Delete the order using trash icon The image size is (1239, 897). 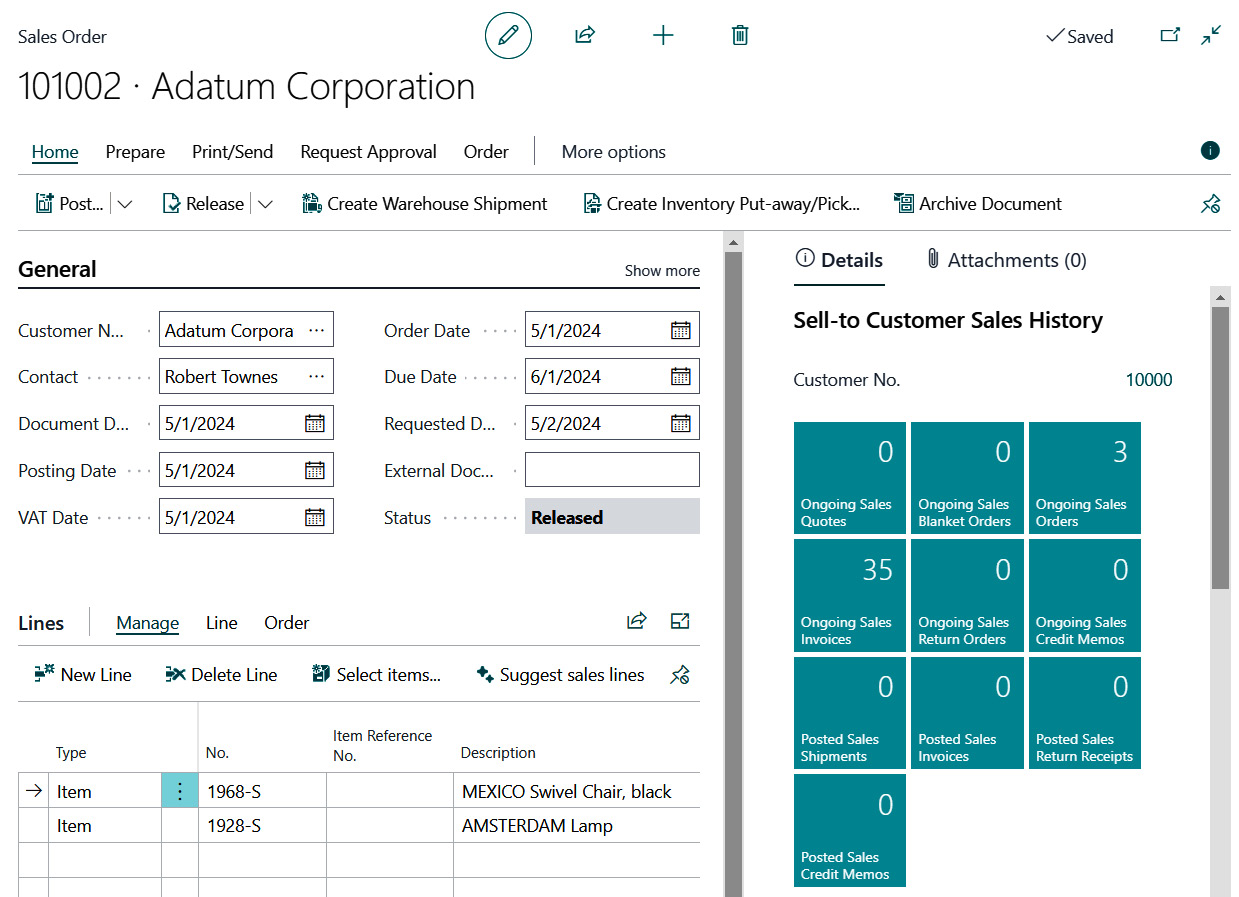click(740, 36)
